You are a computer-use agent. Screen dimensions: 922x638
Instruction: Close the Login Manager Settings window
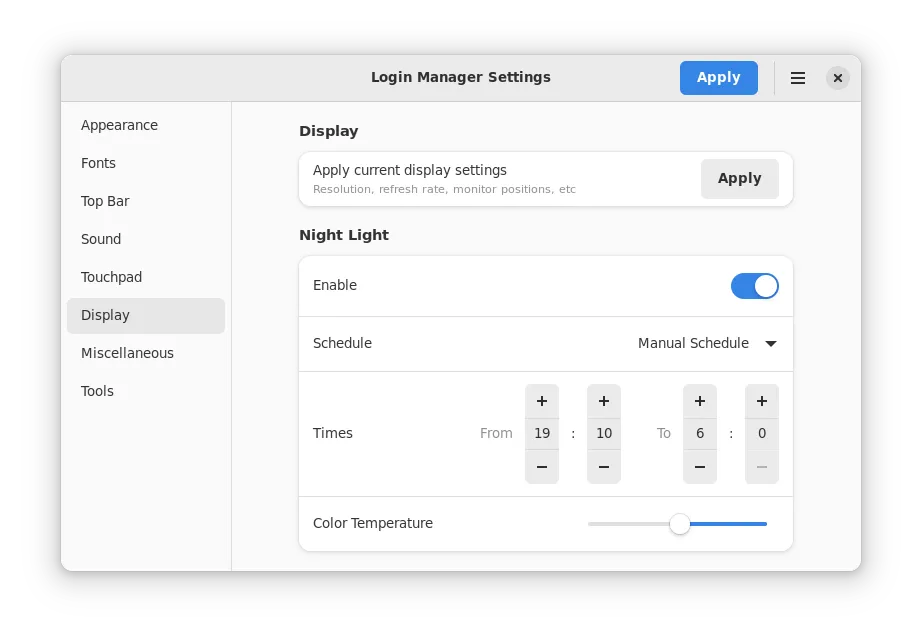[x=838, y=78]
